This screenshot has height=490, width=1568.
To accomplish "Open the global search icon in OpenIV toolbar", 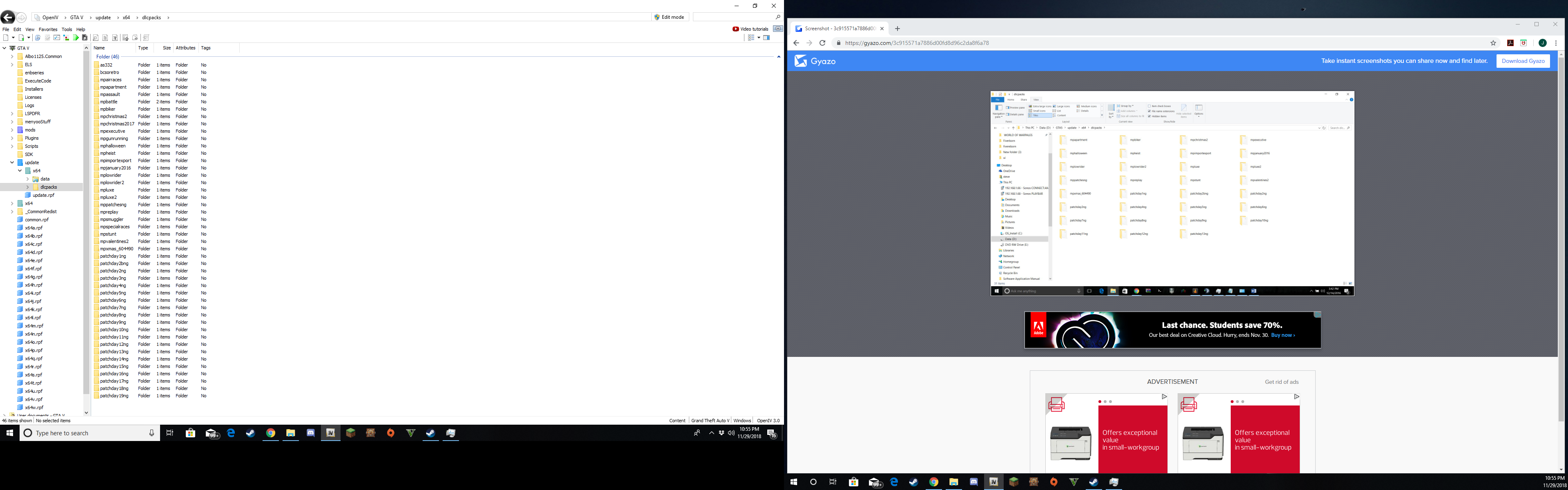I will tap(38, 38).
